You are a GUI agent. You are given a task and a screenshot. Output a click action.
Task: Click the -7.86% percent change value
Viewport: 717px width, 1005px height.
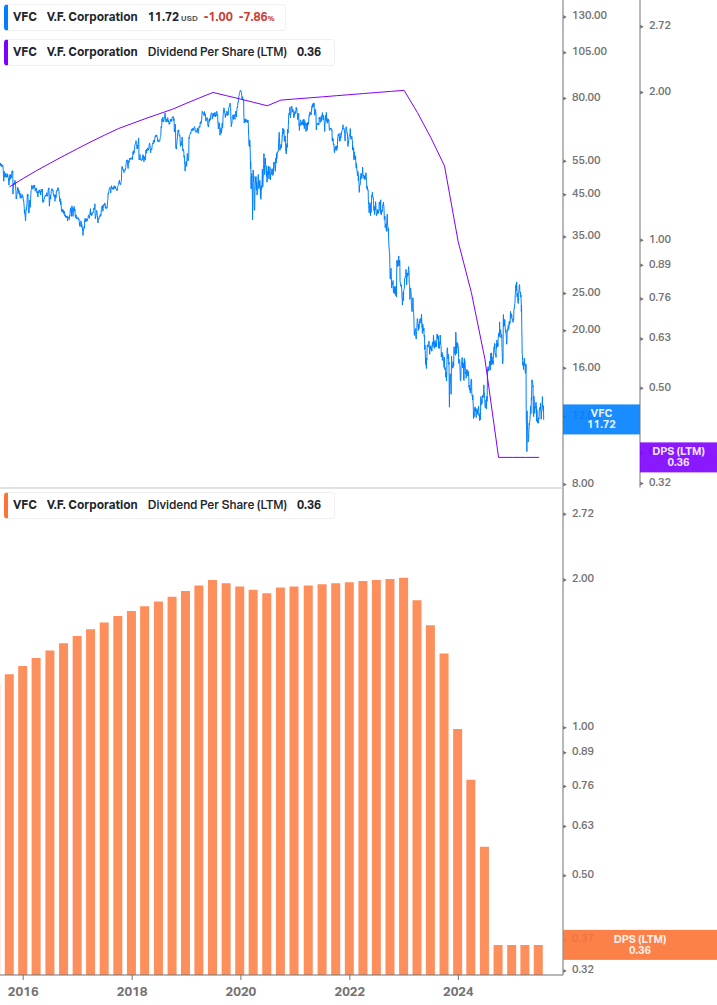(x=256, y=17)
